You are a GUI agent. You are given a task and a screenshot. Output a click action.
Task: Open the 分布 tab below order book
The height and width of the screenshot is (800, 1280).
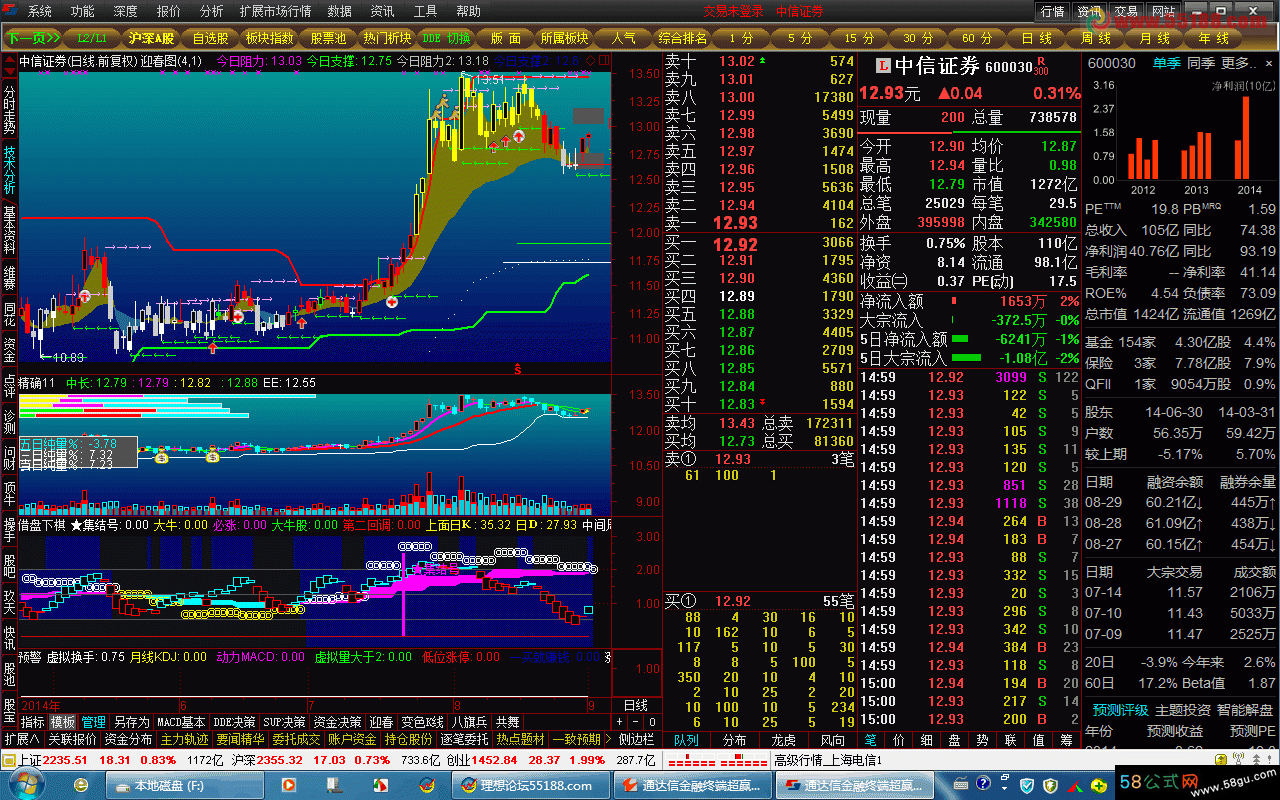[734, 740]
